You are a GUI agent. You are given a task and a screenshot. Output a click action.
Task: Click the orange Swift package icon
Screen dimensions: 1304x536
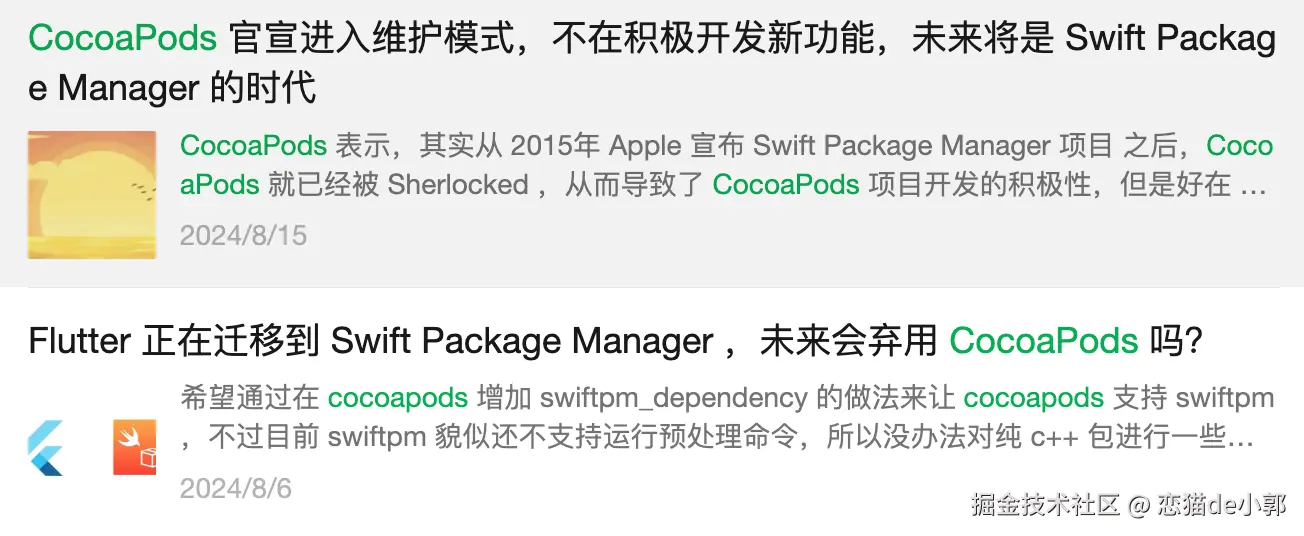pos(135,447)
